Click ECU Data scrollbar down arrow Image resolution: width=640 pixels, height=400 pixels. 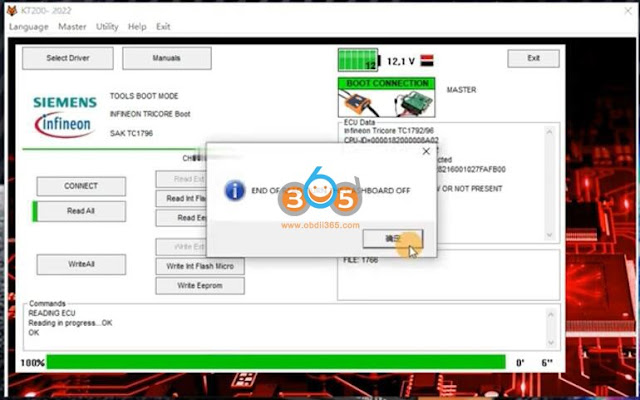click(x=549, y=235)
